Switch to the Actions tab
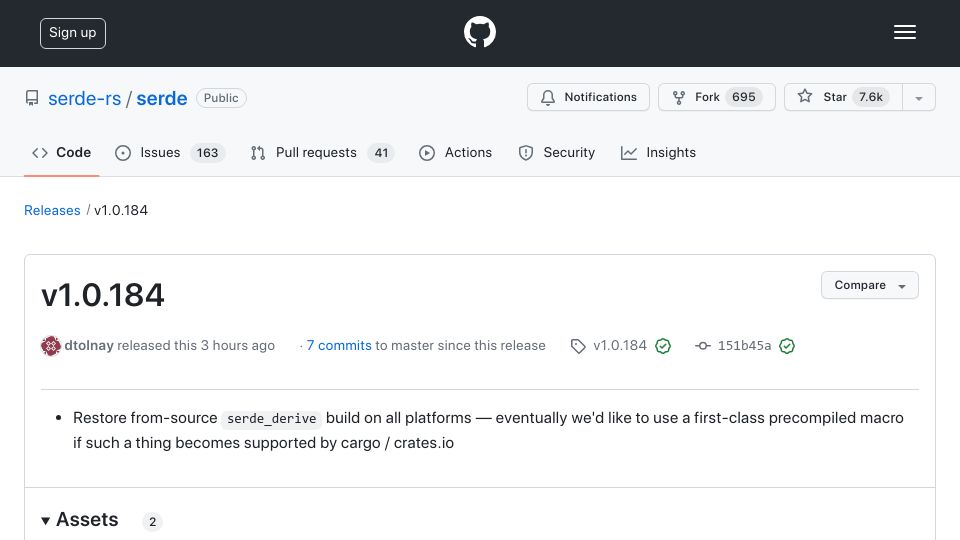This screenshot has width=960, height=540. pos(455,152)
